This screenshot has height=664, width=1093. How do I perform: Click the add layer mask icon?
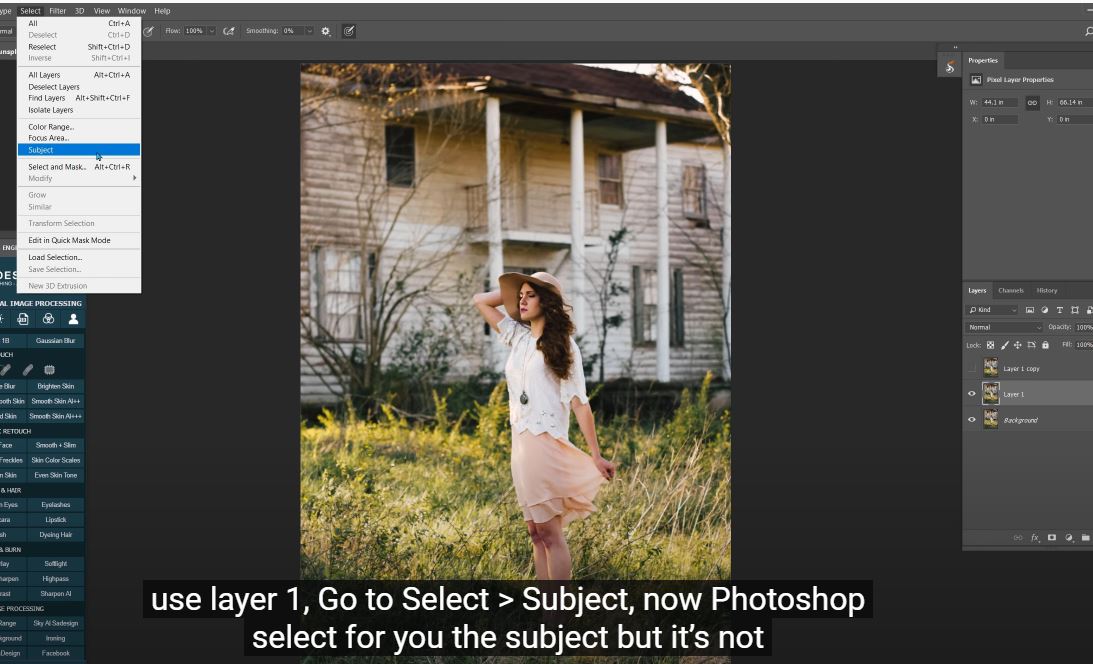point(1051,538)
